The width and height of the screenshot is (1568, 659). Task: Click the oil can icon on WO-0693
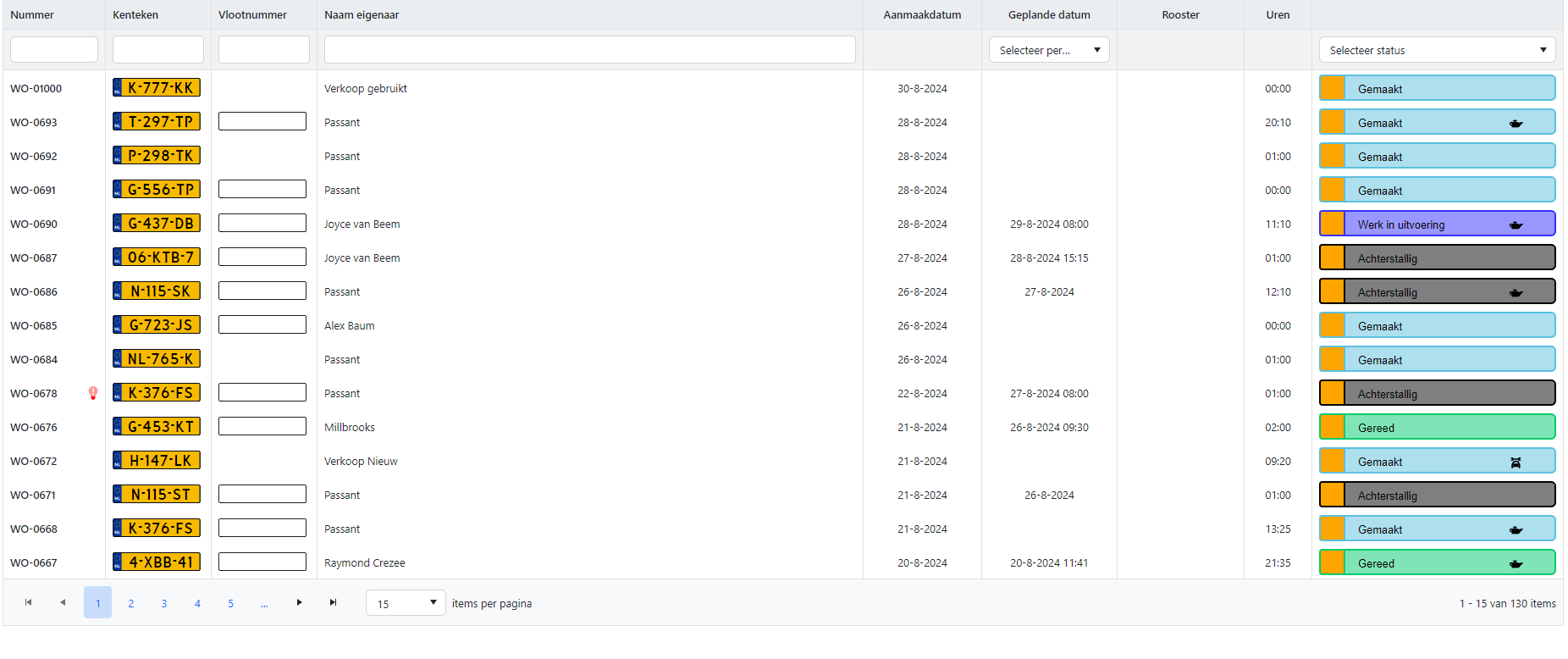[x=1516, y=124]
